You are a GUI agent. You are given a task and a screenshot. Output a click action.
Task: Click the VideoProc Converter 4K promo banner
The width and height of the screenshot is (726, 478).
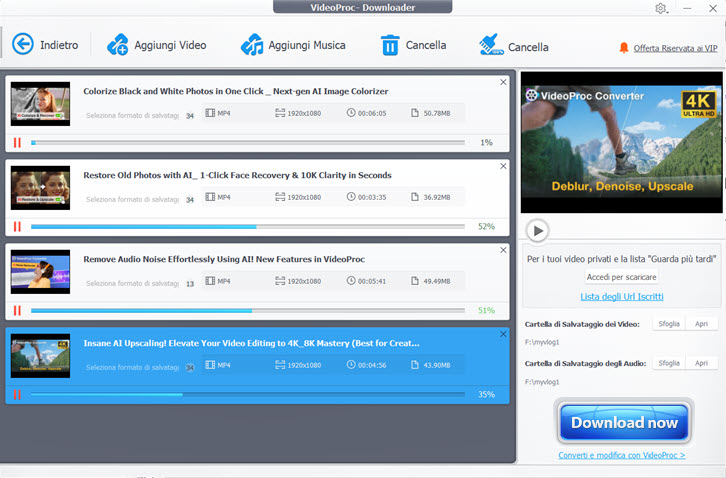tap(621, 142)
